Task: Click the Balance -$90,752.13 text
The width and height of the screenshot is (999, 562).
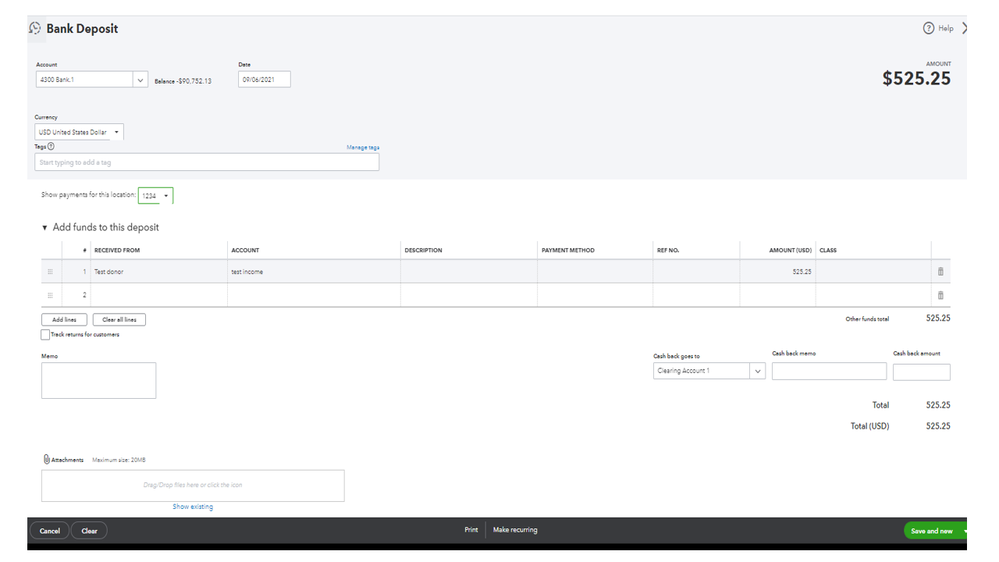Action: pos(183,81)
